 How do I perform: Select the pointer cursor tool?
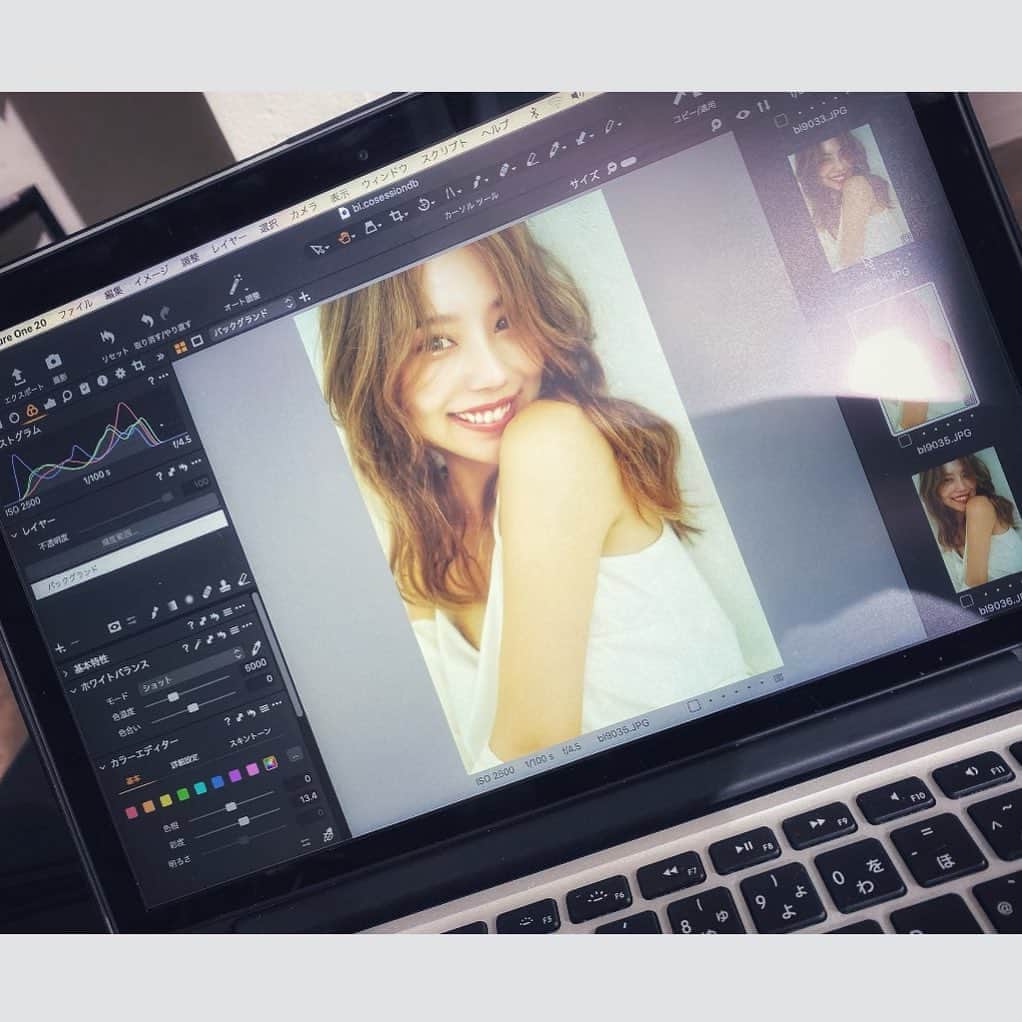pyautogui.click(x=318, y=250)
